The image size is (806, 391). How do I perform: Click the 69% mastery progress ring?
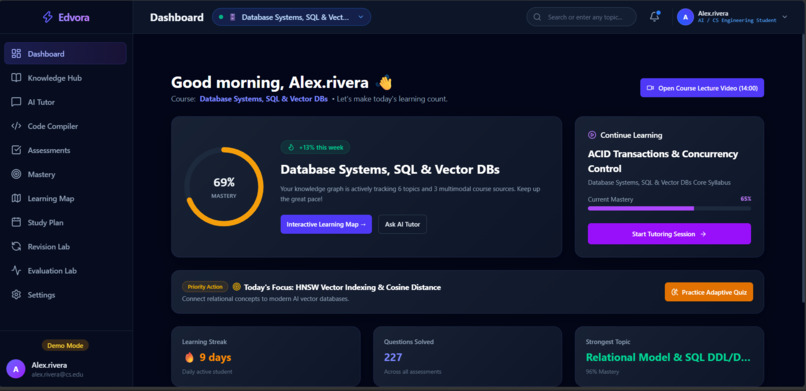click(224, 187)
